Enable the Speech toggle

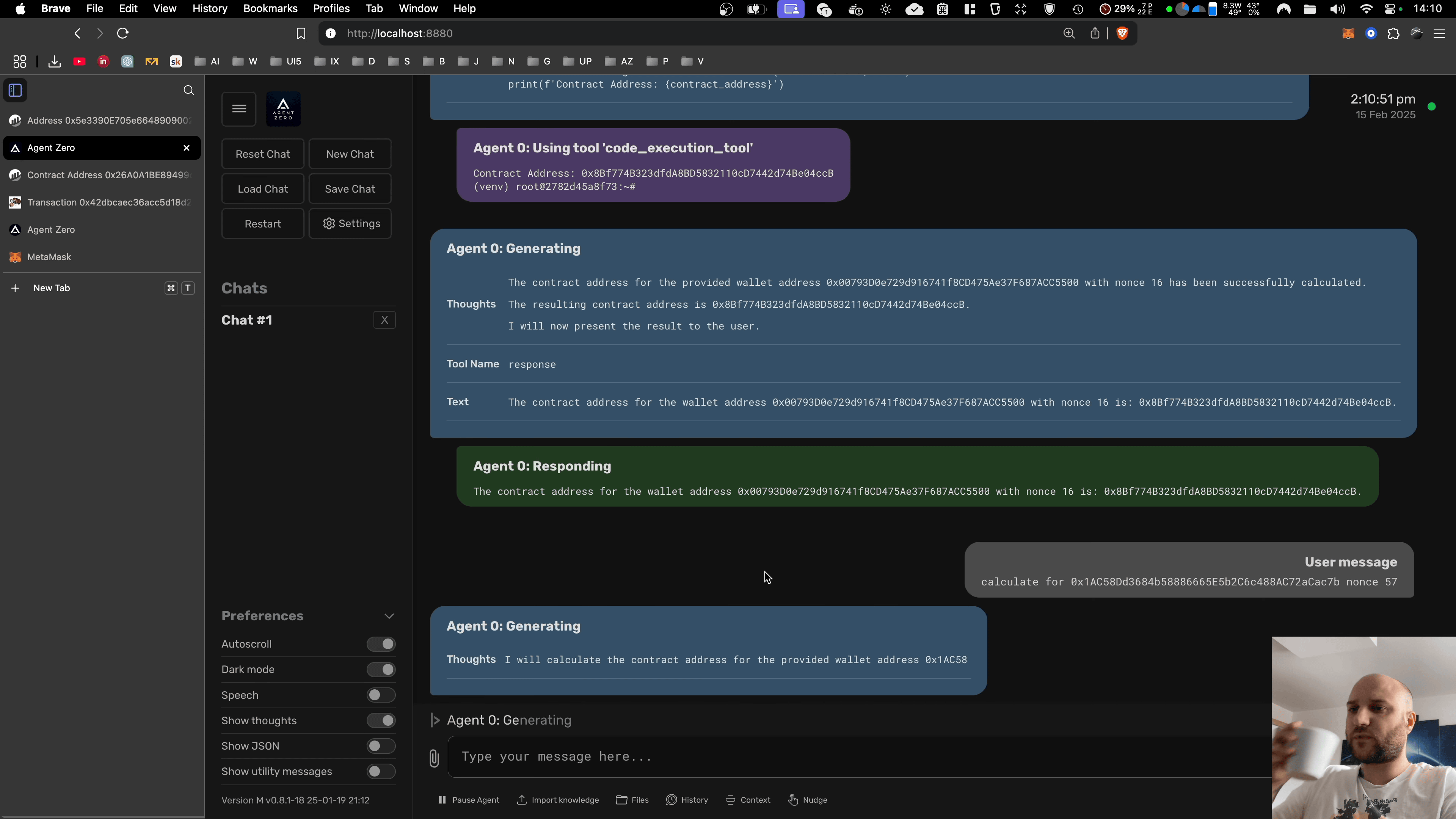coord(381,695)
